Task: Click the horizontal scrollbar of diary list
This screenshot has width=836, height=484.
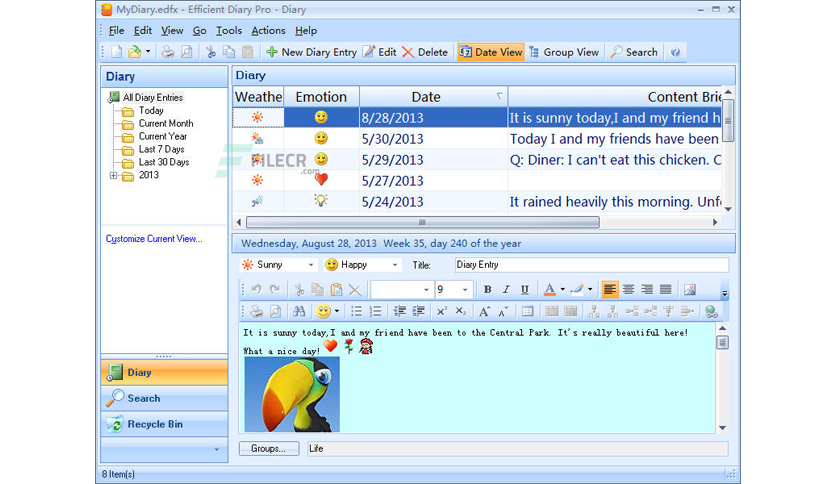Action: pyautogui.click(x=422, y=222)
